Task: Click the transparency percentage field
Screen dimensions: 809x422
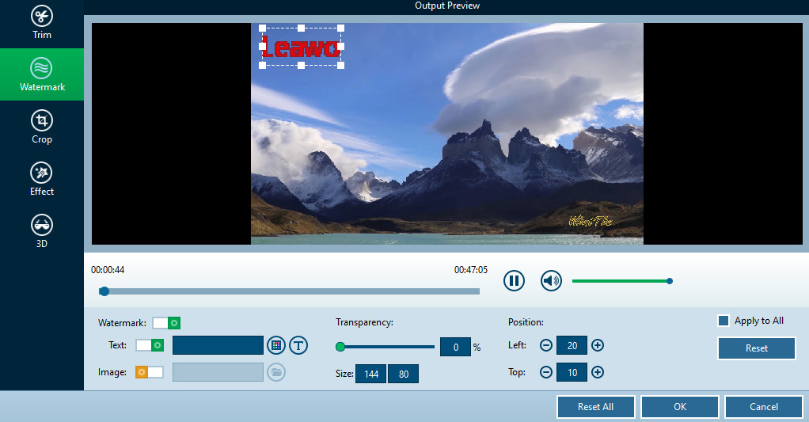Action: point(455,347)
